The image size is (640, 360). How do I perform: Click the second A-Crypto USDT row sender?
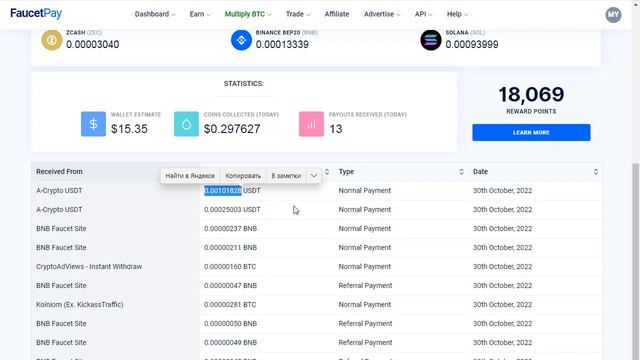(x=59, y=209)
